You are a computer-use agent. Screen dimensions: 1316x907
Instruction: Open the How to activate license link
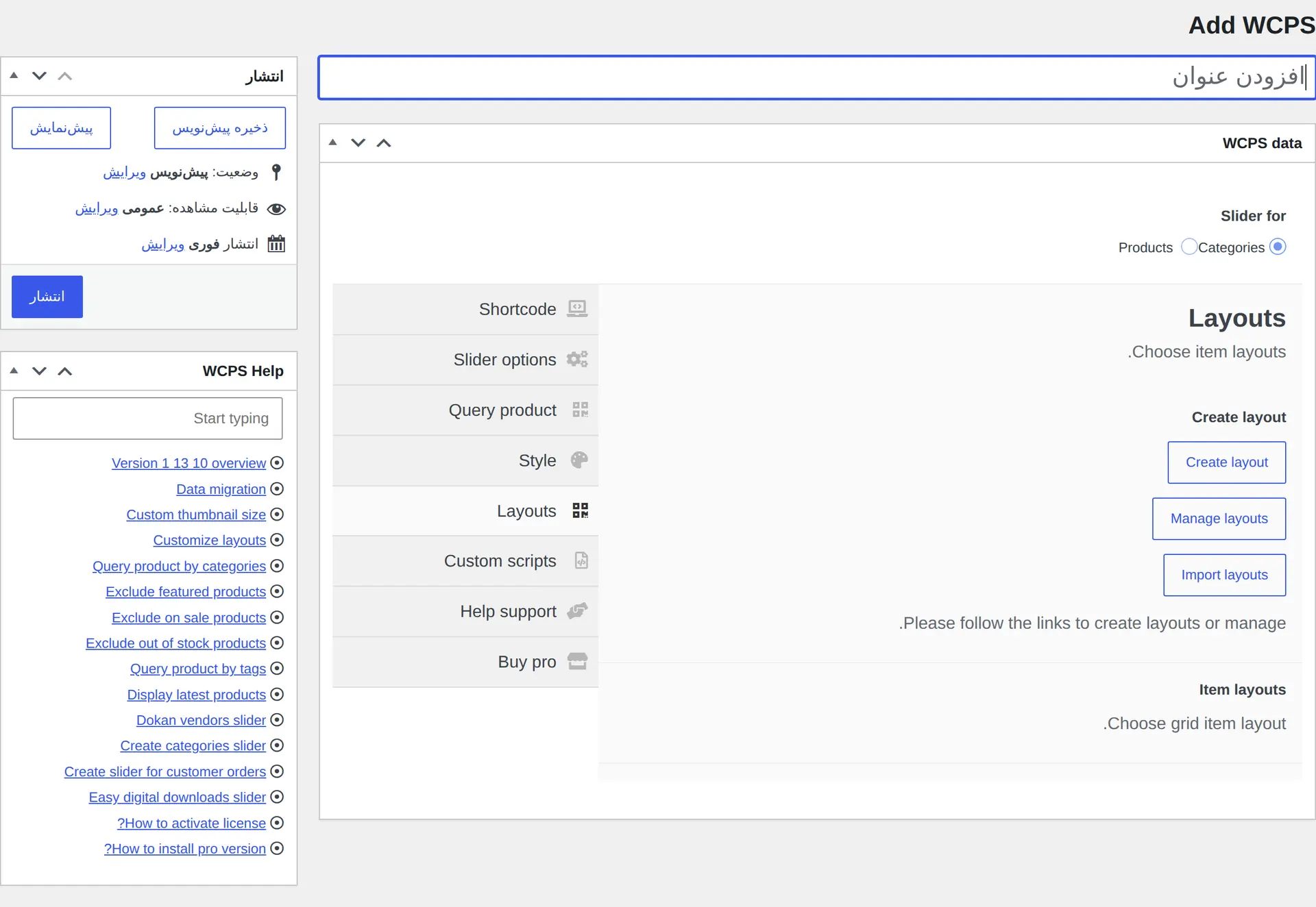coord(191,823)
